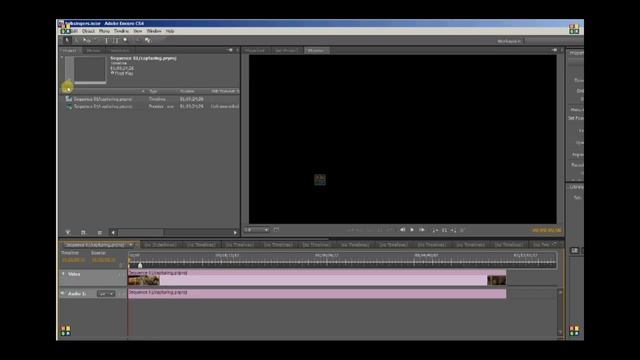640x360 pixels.
Task: Select the Zoom tool in the toolbar
Action: (x=125, y=40)
